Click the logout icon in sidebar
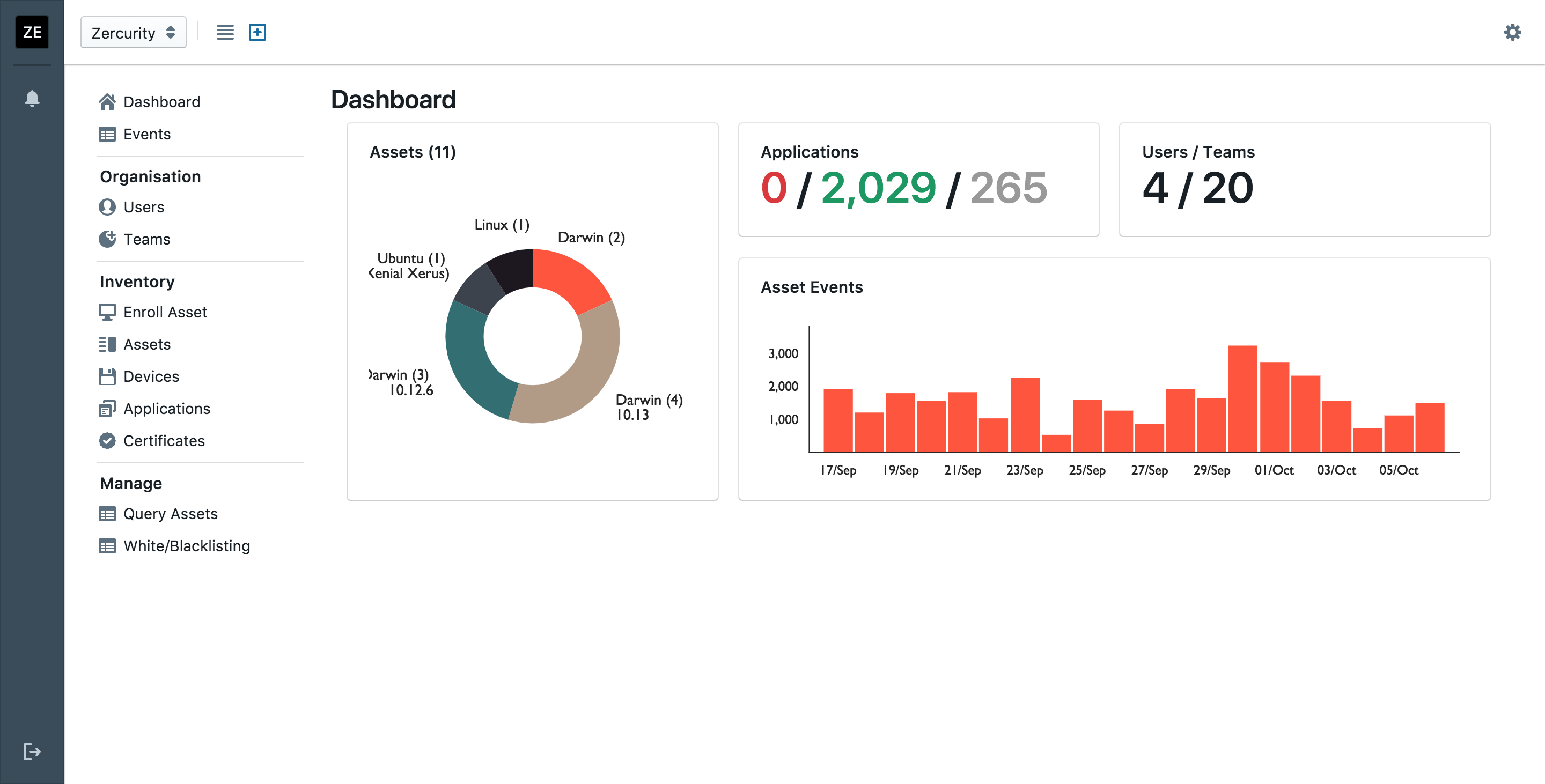1545x784 pixels. coord(32,751)
